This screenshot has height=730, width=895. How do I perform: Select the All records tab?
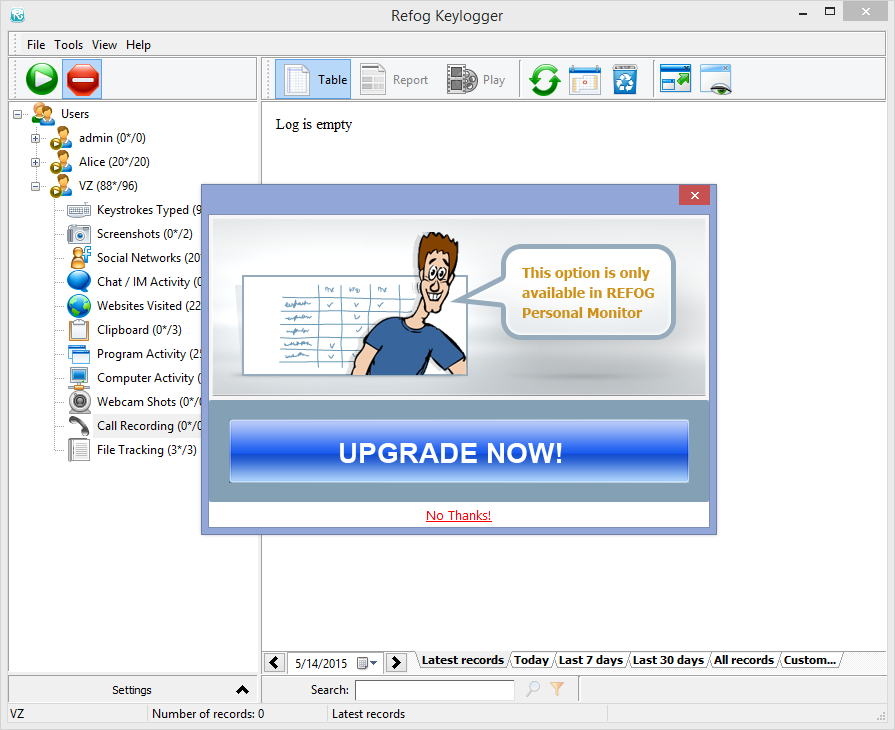744,660
